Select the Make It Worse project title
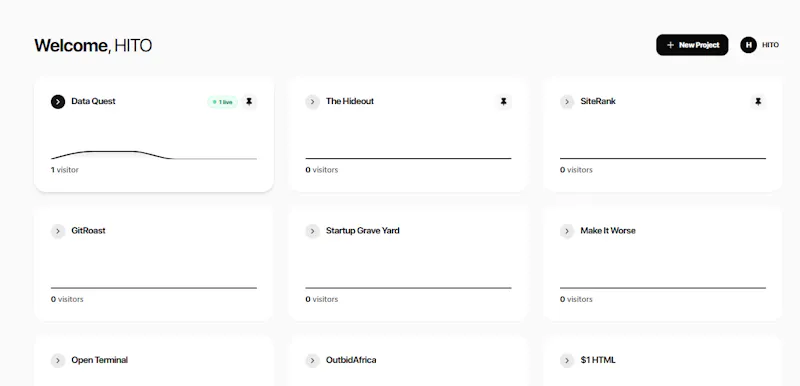 608,230
